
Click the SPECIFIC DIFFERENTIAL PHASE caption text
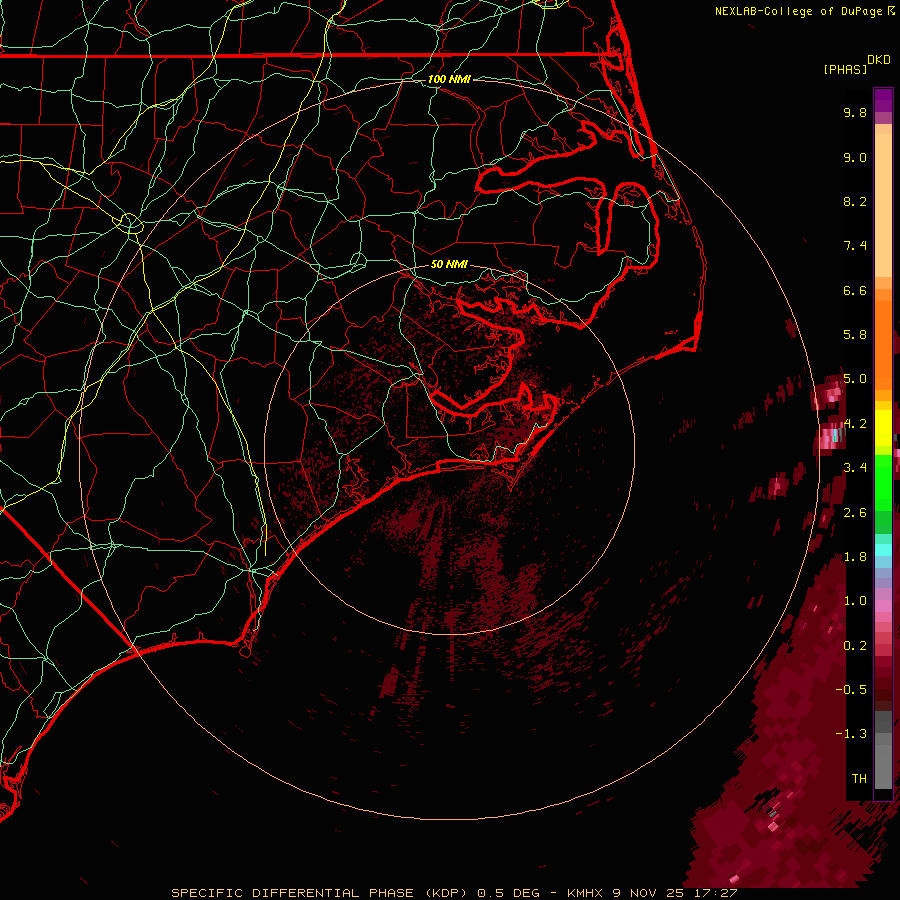pos(293,893)
